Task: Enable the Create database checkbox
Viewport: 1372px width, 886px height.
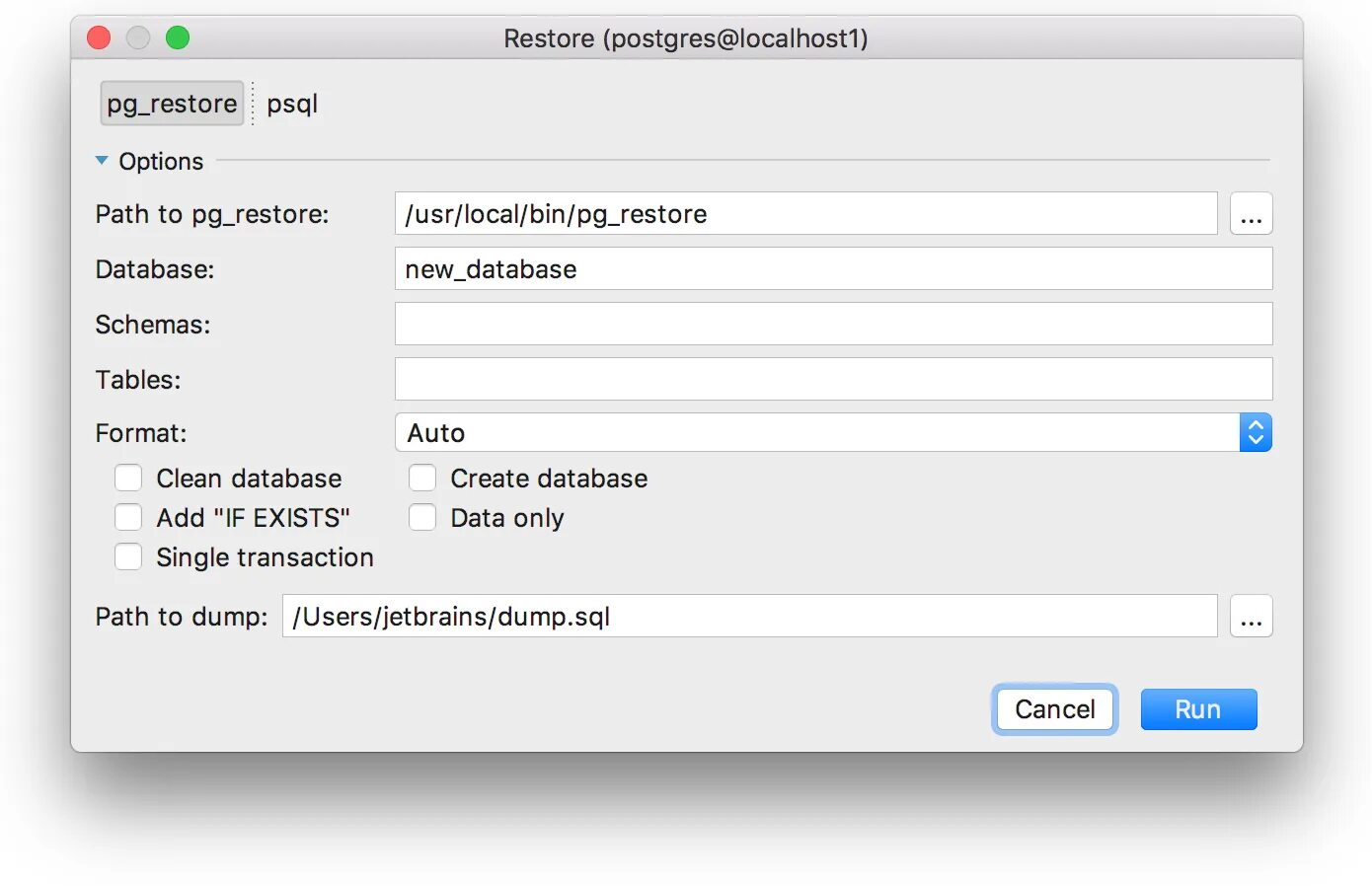Action: coord(422,479)
